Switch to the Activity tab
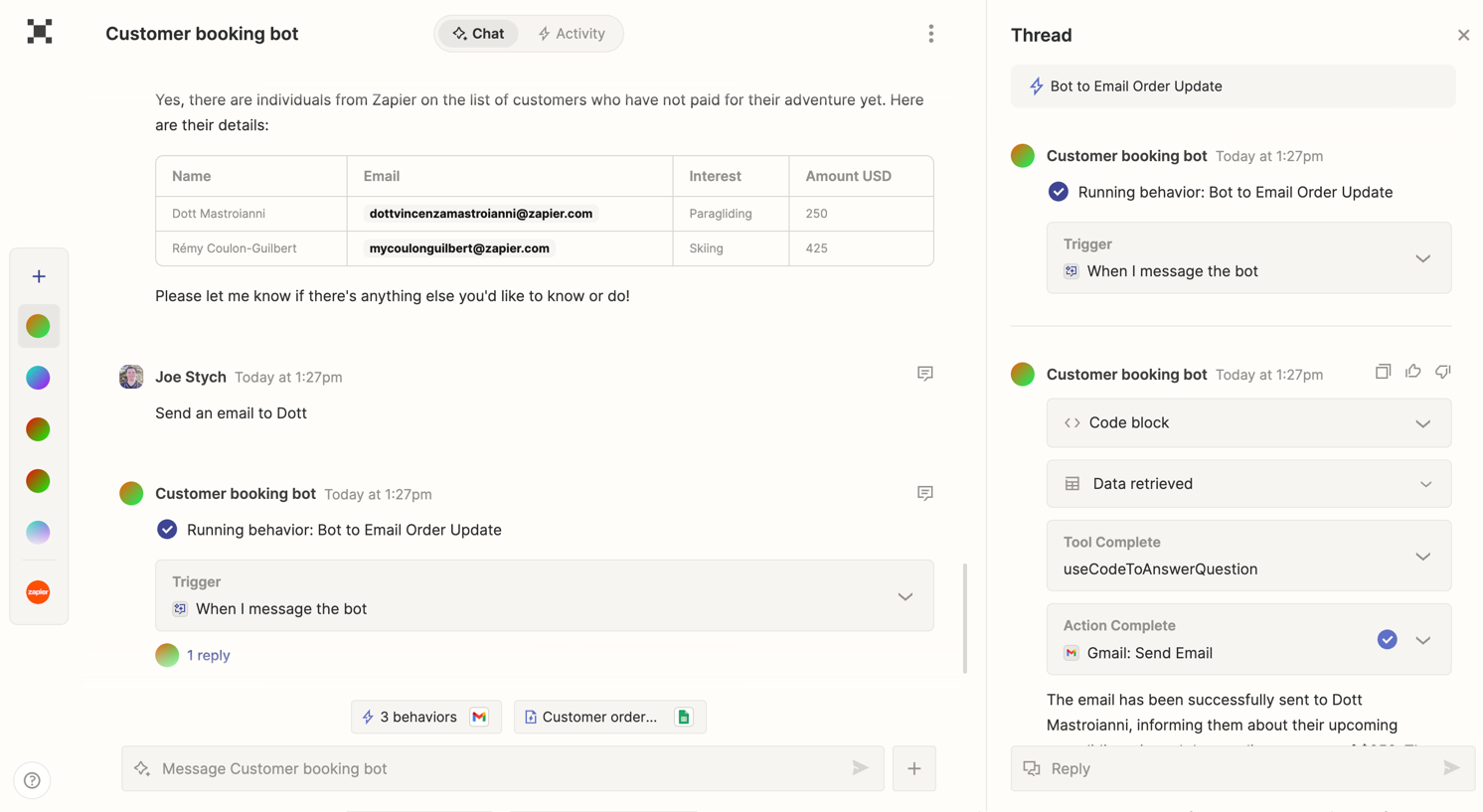This screenshot has width=1483, height=812. [x=572, y=33]
